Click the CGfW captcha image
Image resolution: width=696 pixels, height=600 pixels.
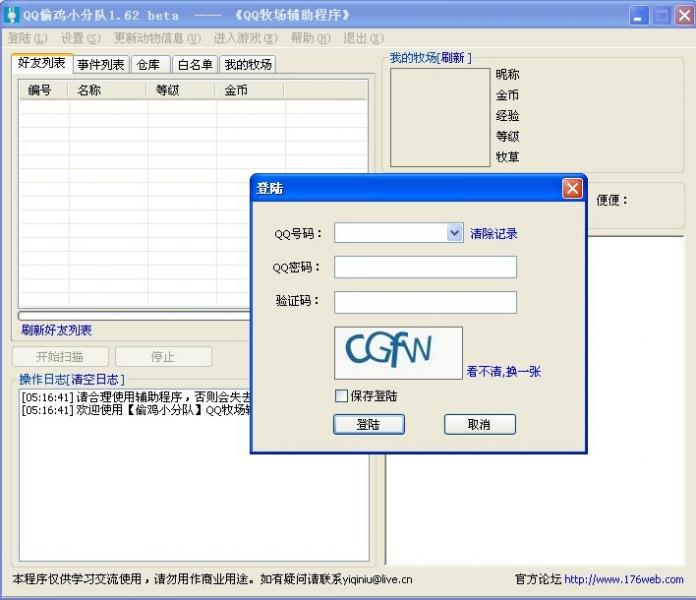(398, 353)
